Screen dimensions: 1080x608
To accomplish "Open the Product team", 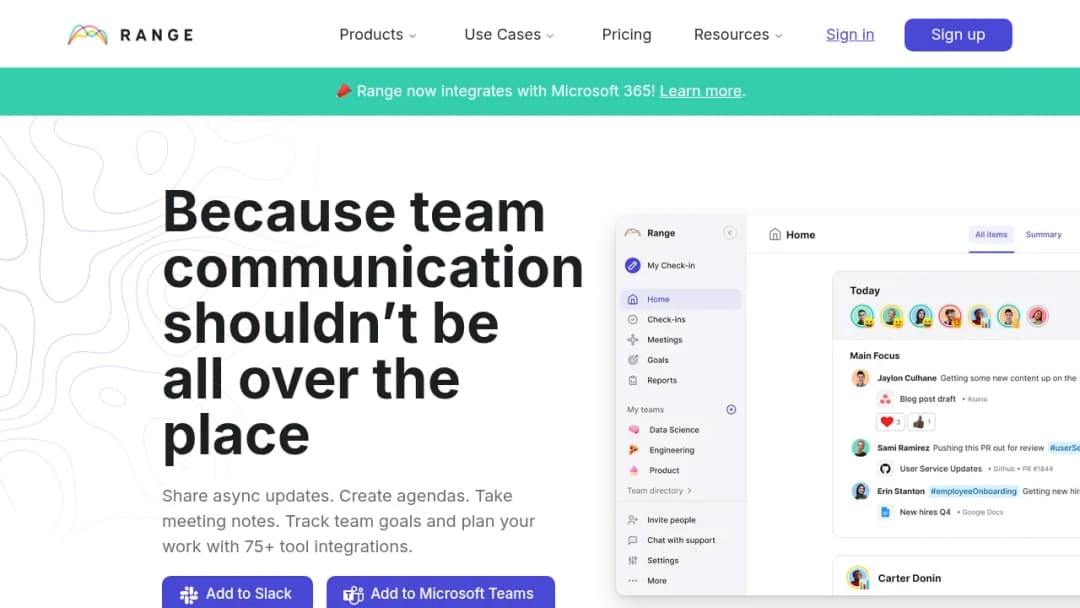I will 654,470.
